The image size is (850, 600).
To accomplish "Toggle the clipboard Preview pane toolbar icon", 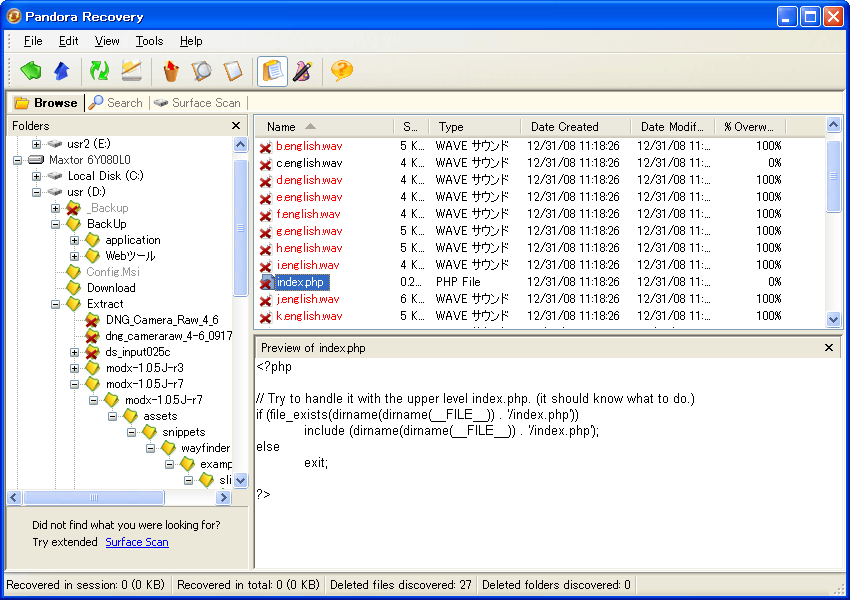I will tap(272, 71).
